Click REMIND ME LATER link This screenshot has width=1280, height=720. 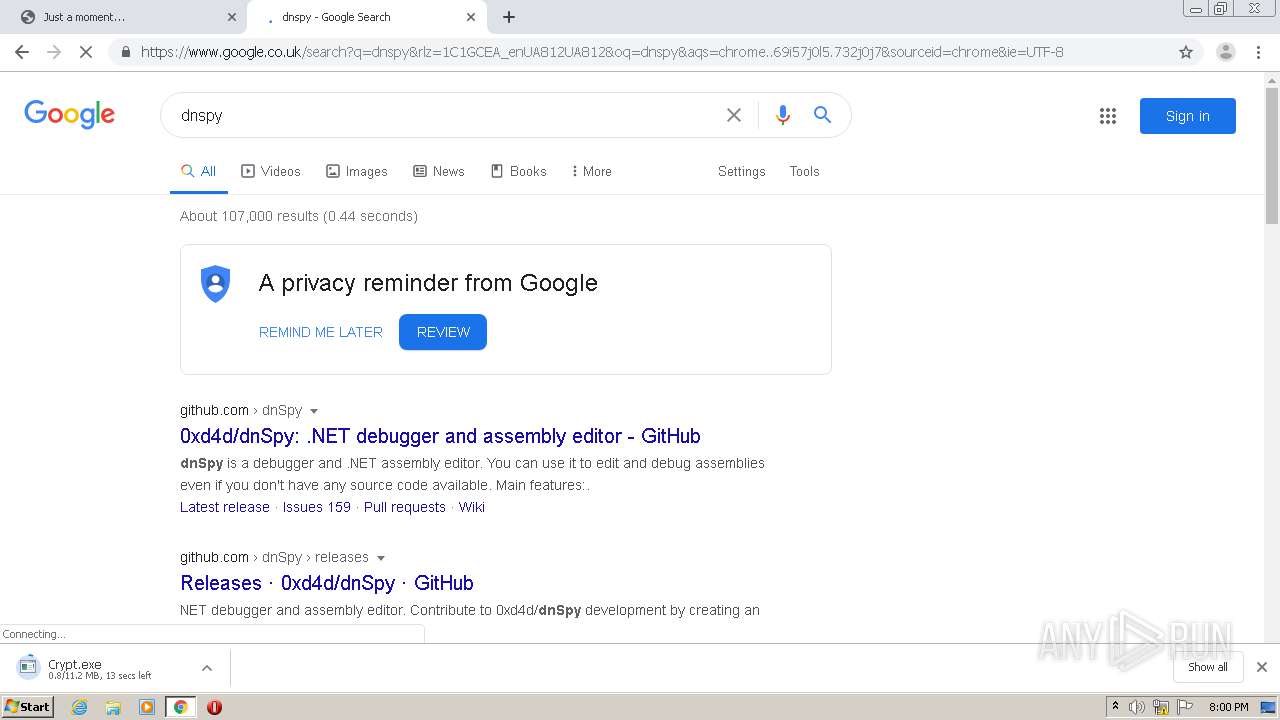[x=321, y=332]
